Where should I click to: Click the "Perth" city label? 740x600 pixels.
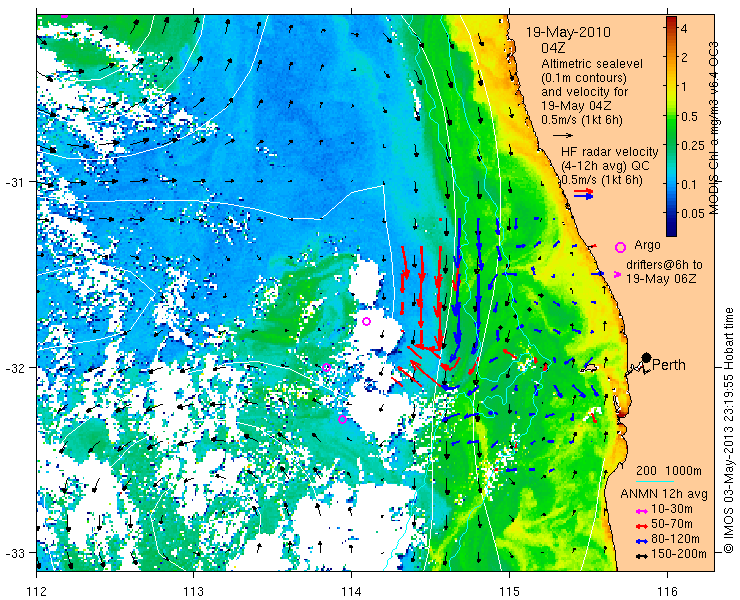tap(668, 365)
